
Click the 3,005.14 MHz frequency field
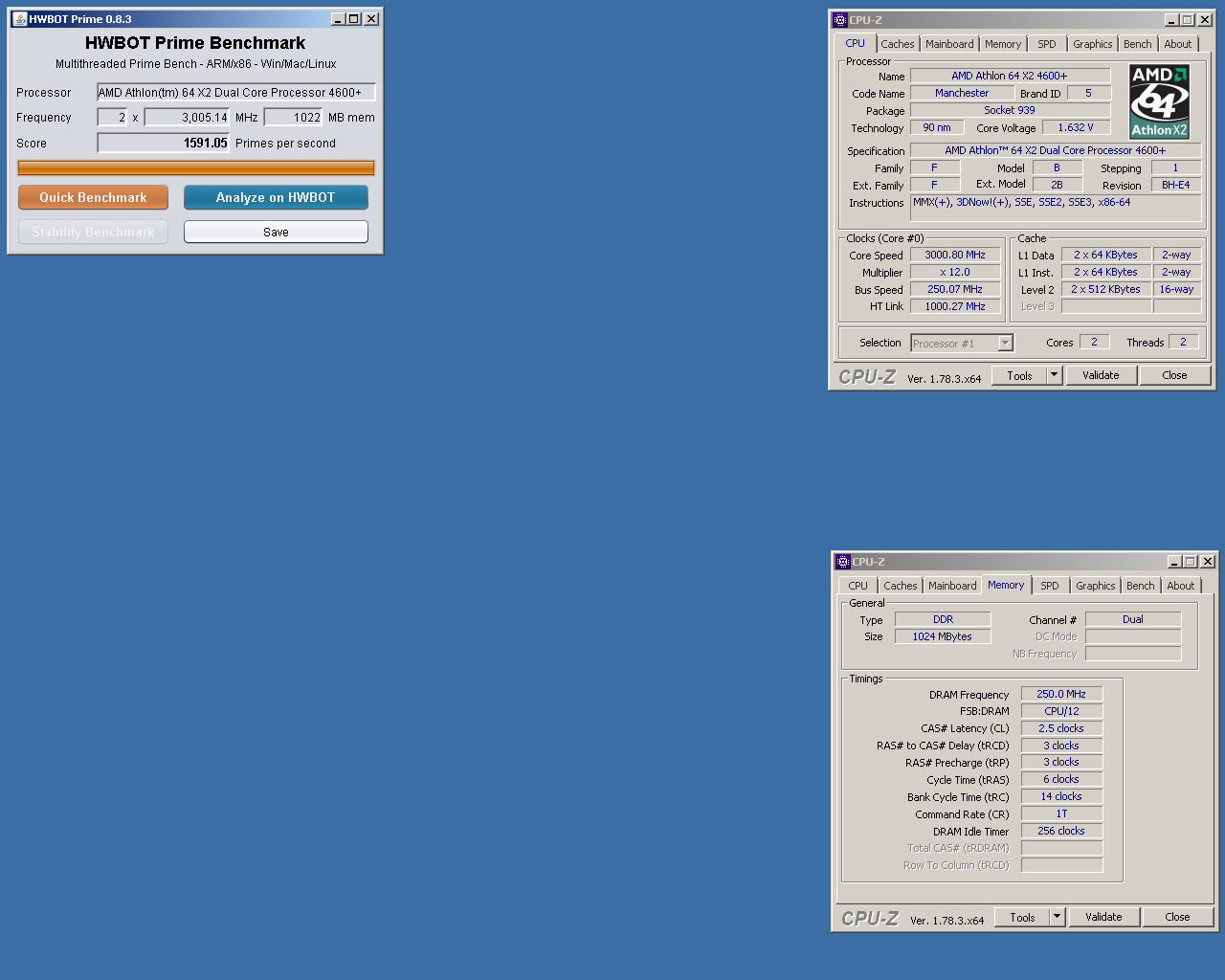click(x=187, y=118)
